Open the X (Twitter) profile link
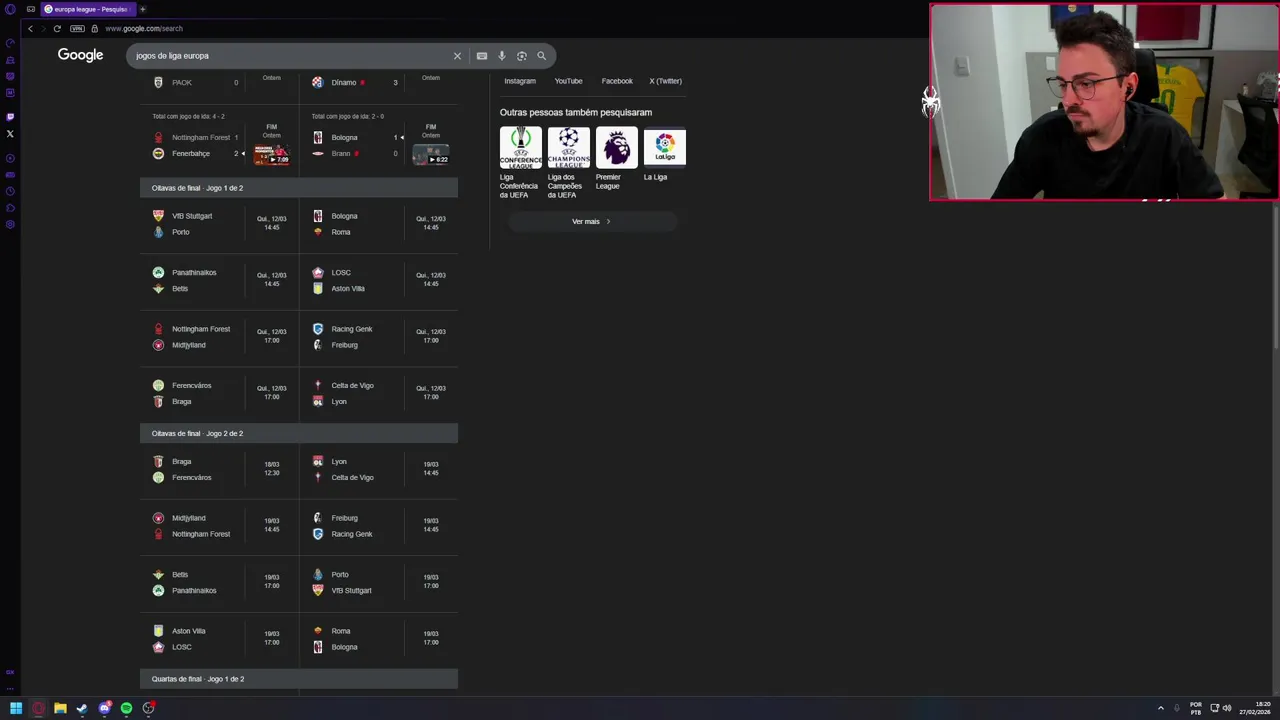 point(665,81)
